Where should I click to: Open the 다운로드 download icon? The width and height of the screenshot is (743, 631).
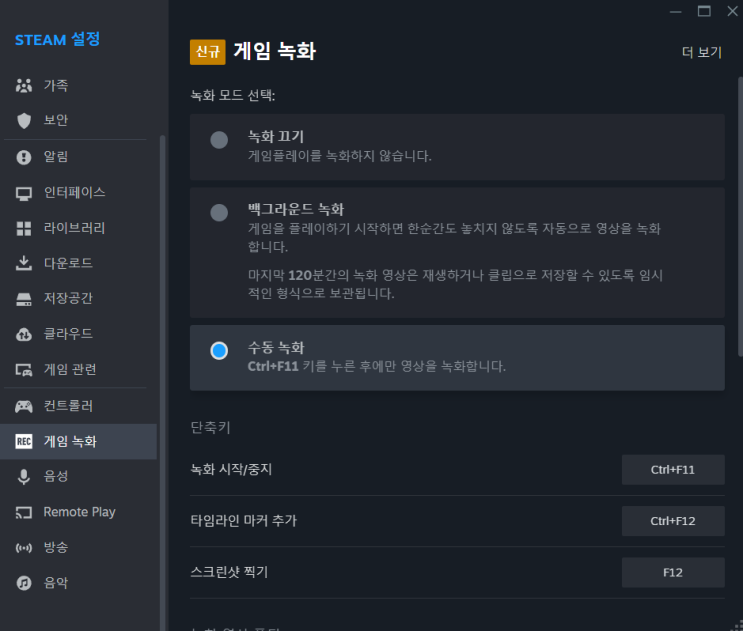(24, 264)
